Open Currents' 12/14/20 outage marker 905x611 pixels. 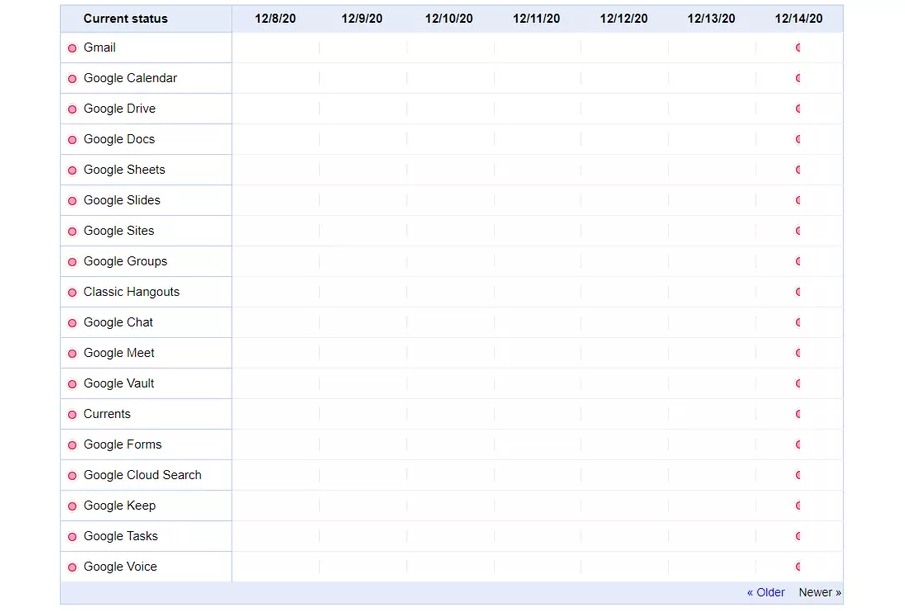[798, 415]
